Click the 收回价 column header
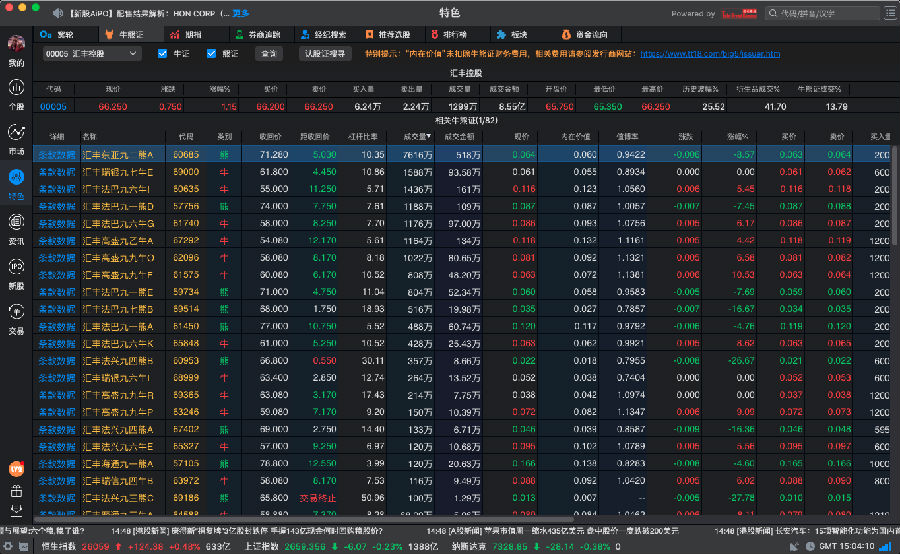The width and height of the screenshot is (900, 554). (x=270, y=137)
